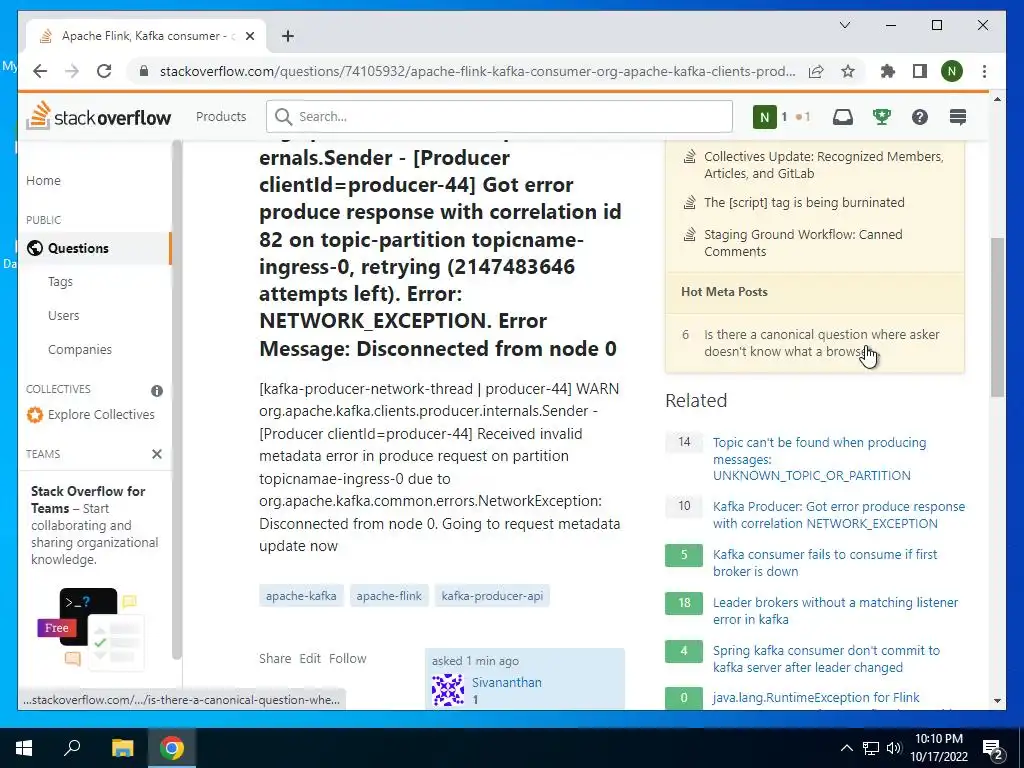This screenshot has height=768, width=1024.
Task: Click Explore Collectives link
Action: (x=101, y=415)
